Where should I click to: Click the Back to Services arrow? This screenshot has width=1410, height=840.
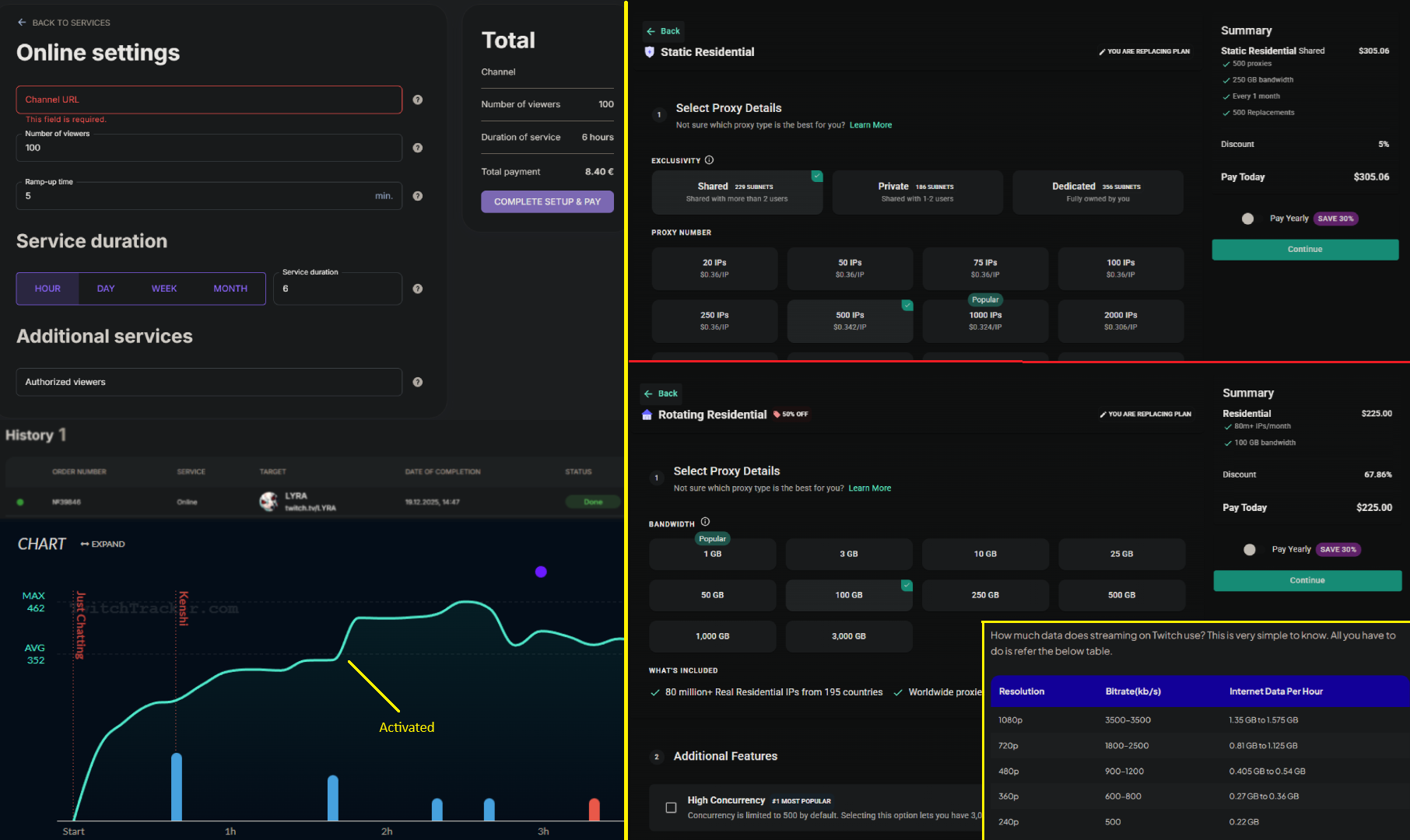click(22, 23)
